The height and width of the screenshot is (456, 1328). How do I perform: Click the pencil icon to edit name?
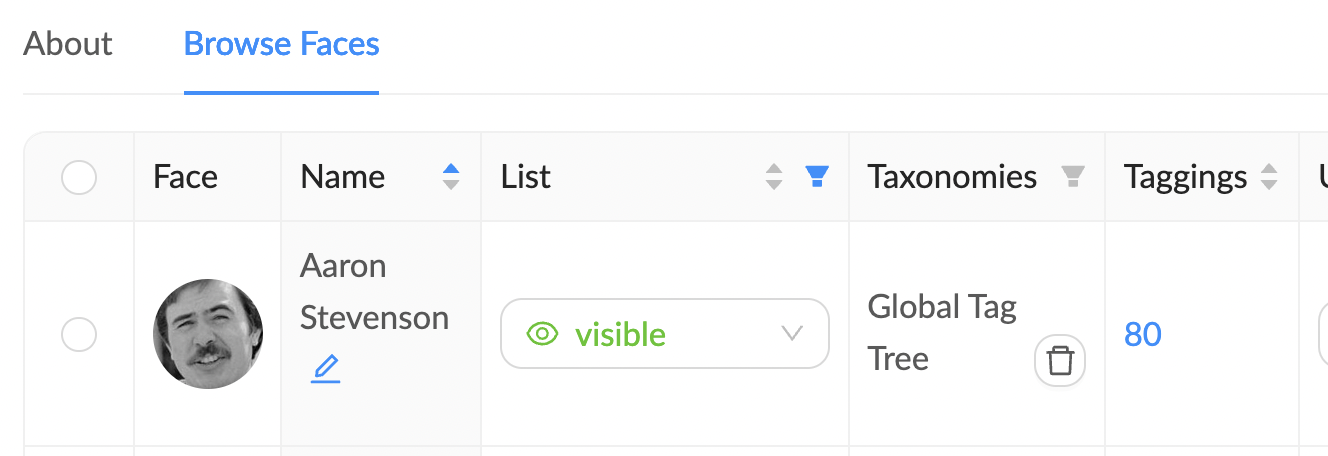(x=326, y=371)
